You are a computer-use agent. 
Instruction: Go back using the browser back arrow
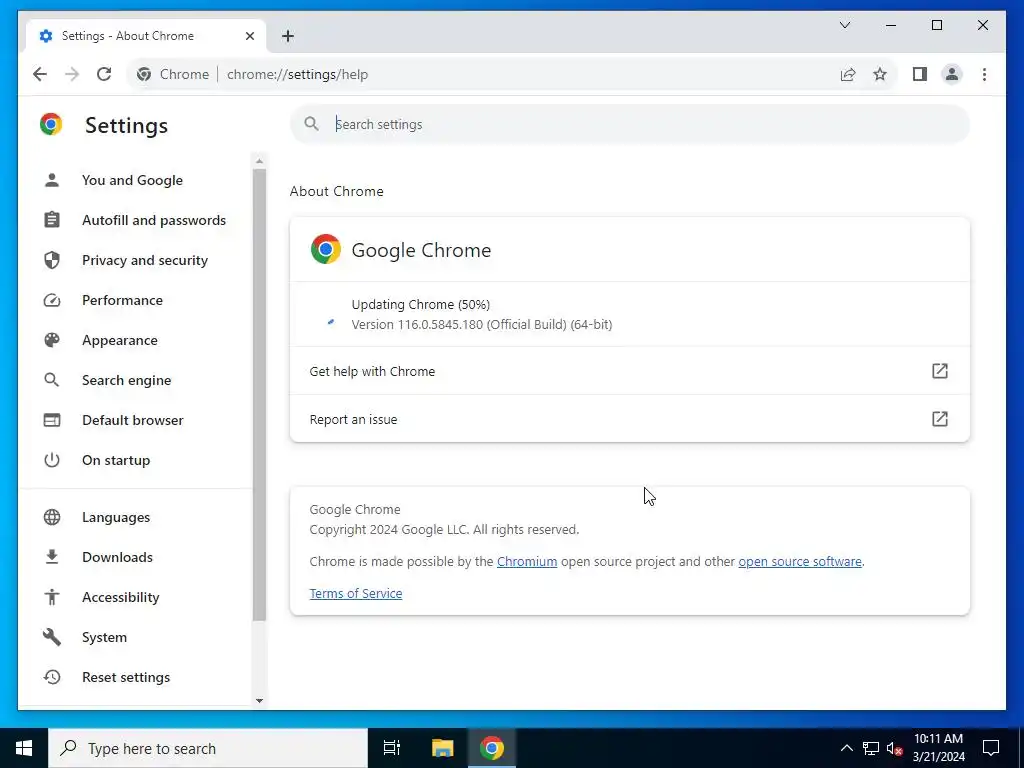(40, 74)
